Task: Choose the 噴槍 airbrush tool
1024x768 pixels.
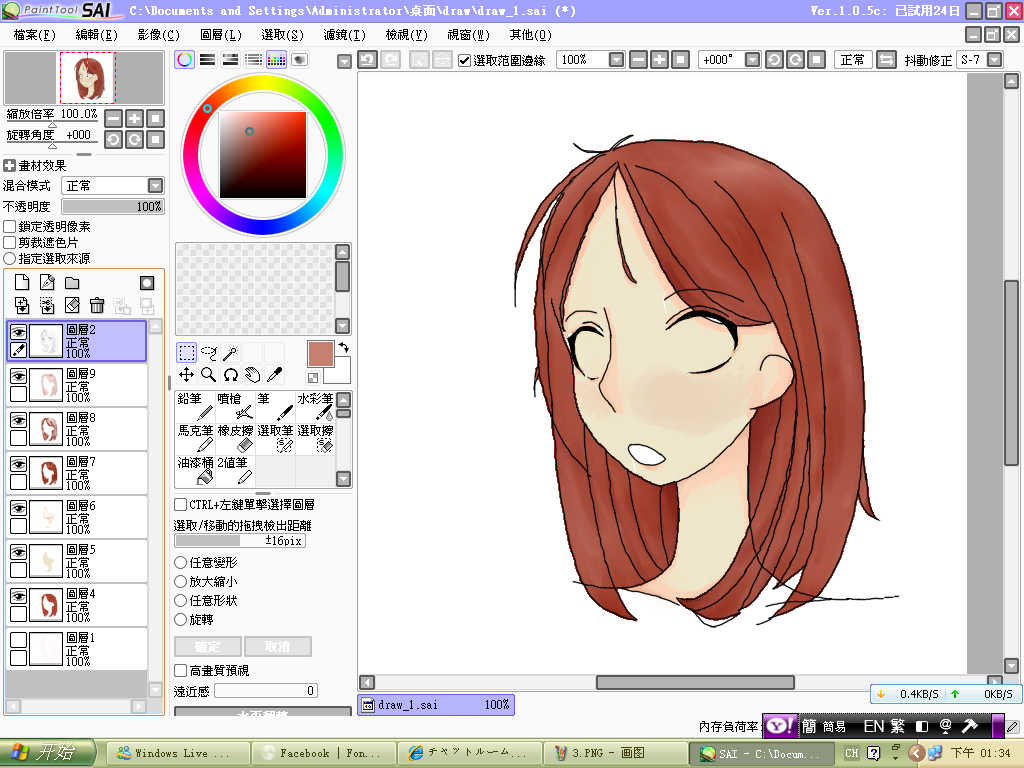Action: coord(235,406)
